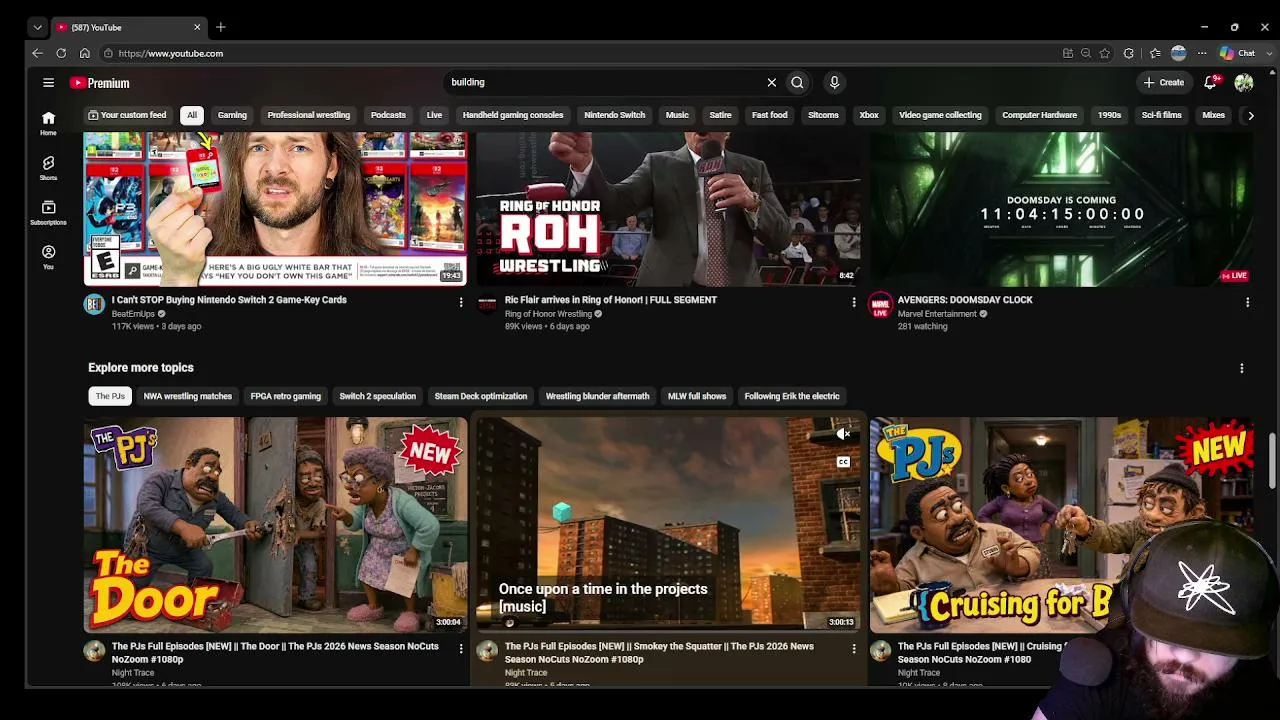
Task: Click the Create button
Action: click(x=1164, y=83)
